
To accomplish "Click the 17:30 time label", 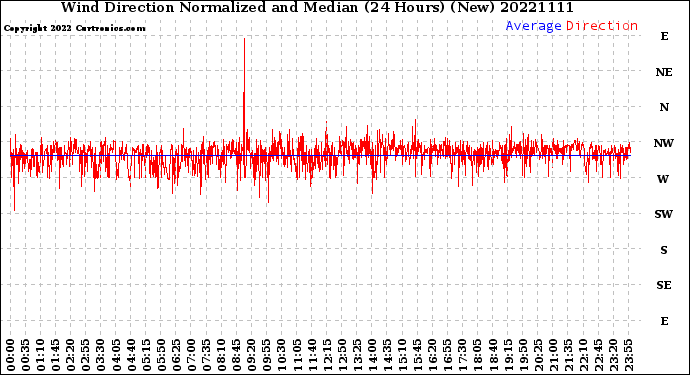I will pos(462,355).
